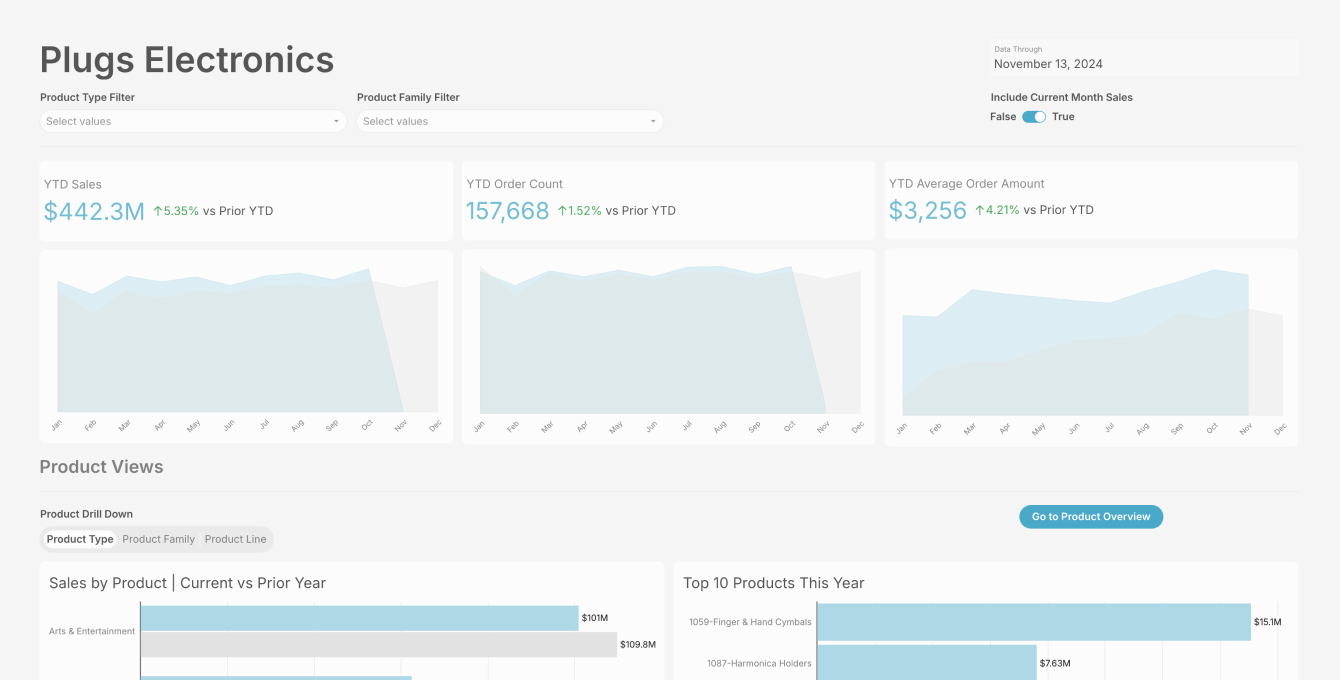Switch drill down to Product Line

[x=235, y=539]
